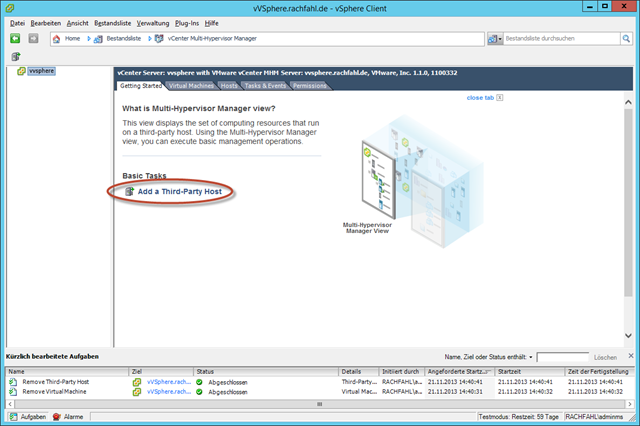The height and width of the screenshot is (426, 640).
Task: Click the close tab link
Action: pyautogui.click(x=480, y=98)
